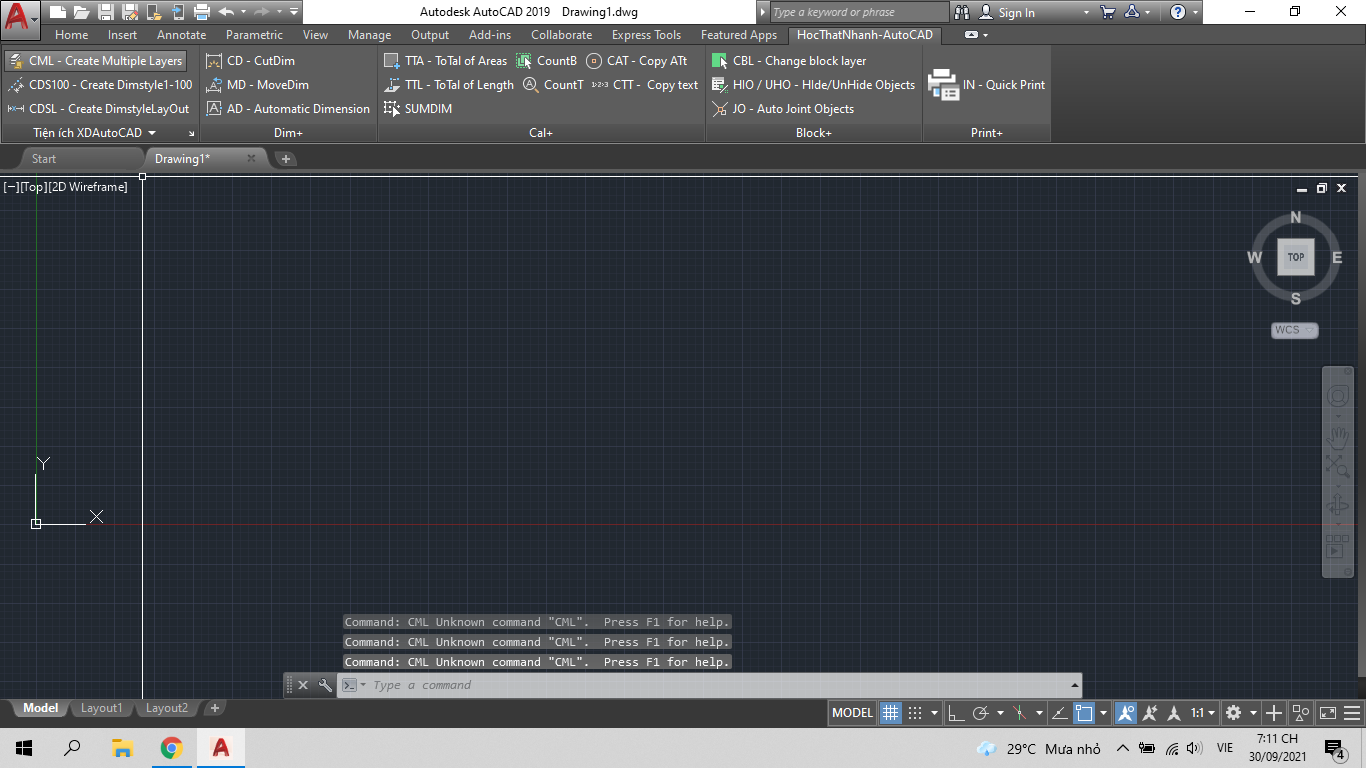Click the Save floppy disk icon
The height and width of the screenshot is (768, 1366).
click(x=105, y=12)
